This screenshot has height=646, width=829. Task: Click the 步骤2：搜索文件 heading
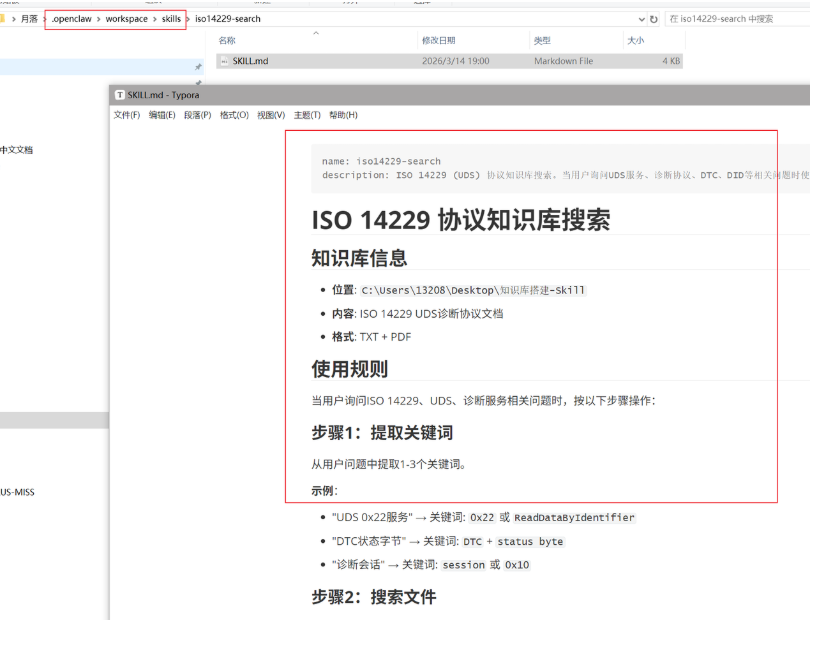374,597
